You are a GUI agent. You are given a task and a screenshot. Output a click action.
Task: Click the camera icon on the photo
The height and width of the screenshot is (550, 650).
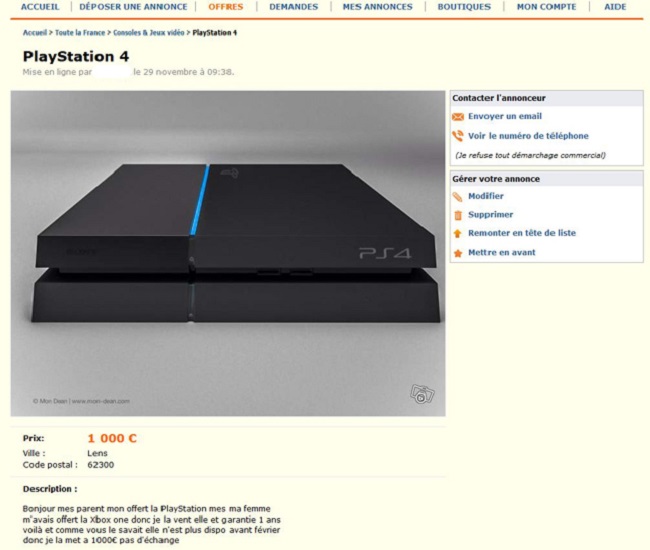(x=422, y=394)
